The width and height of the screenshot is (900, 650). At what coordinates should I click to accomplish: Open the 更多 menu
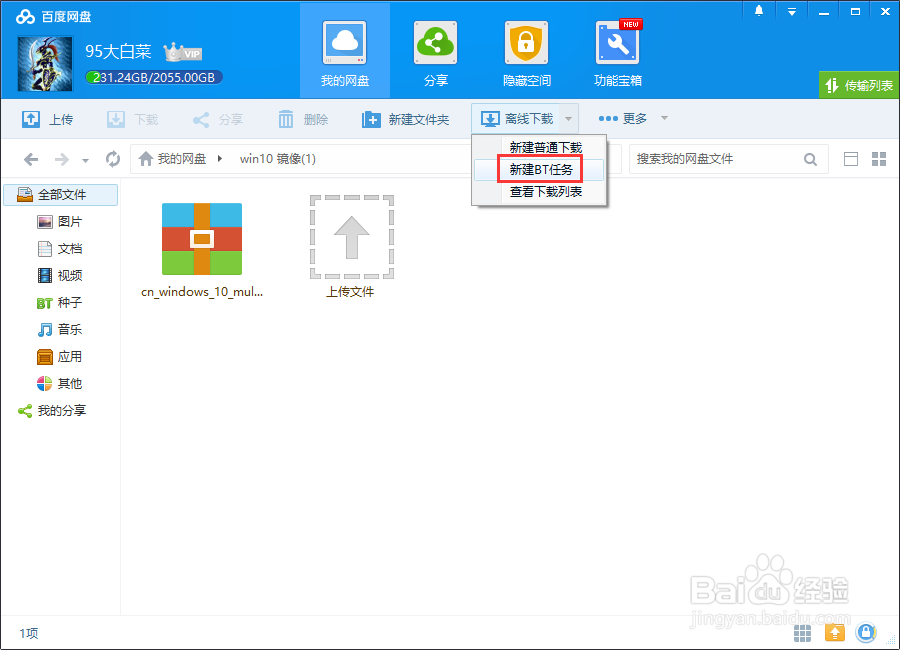tap(633, 118)
